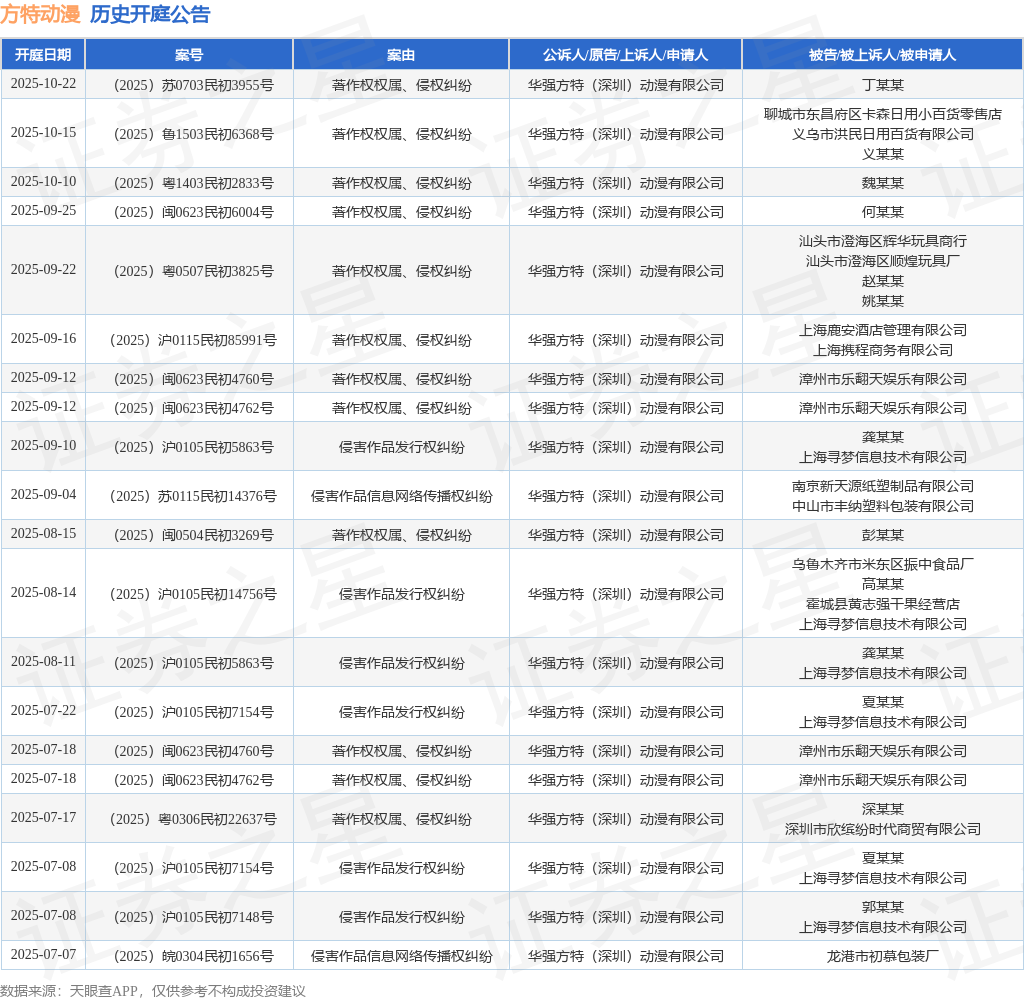
Task: Select case number 沪0105民初14756号
Action: point(193,594)
